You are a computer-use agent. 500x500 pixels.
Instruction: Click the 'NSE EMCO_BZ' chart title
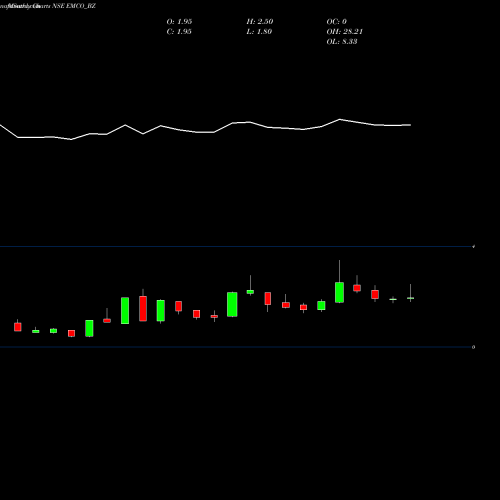click(x=74, y=6)
